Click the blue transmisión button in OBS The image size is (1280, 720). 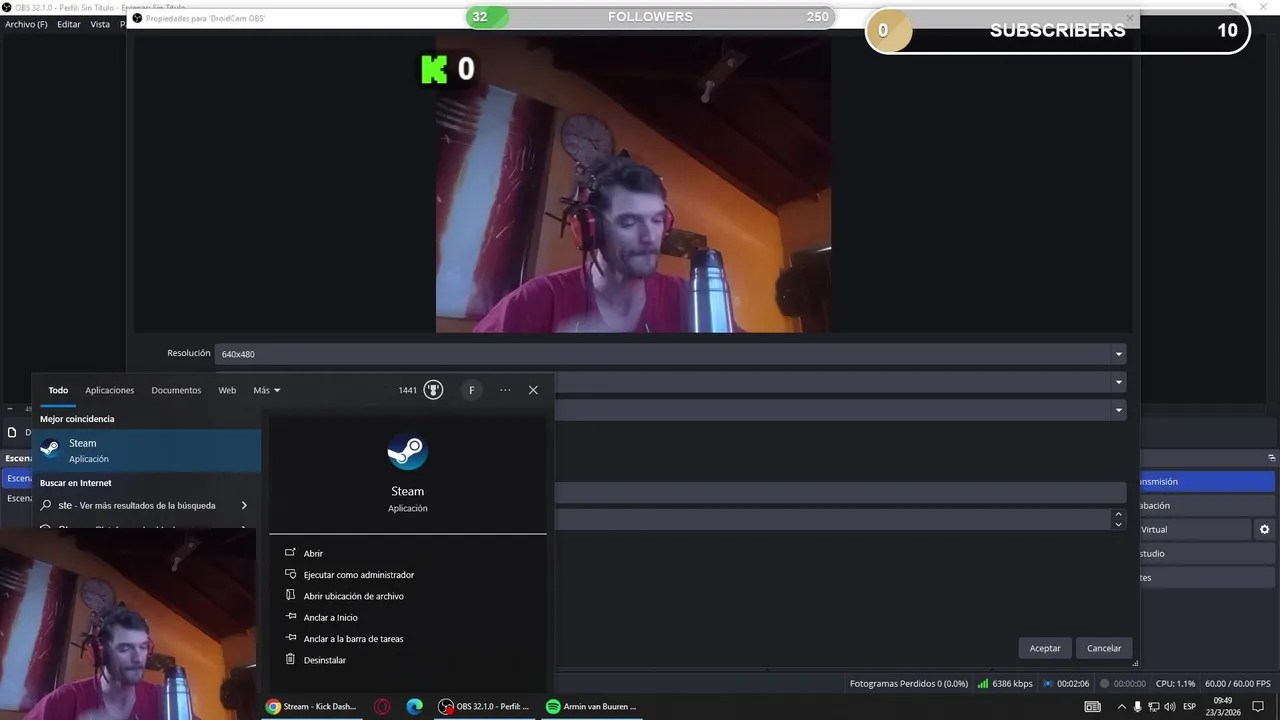(x=1207, y=481)
